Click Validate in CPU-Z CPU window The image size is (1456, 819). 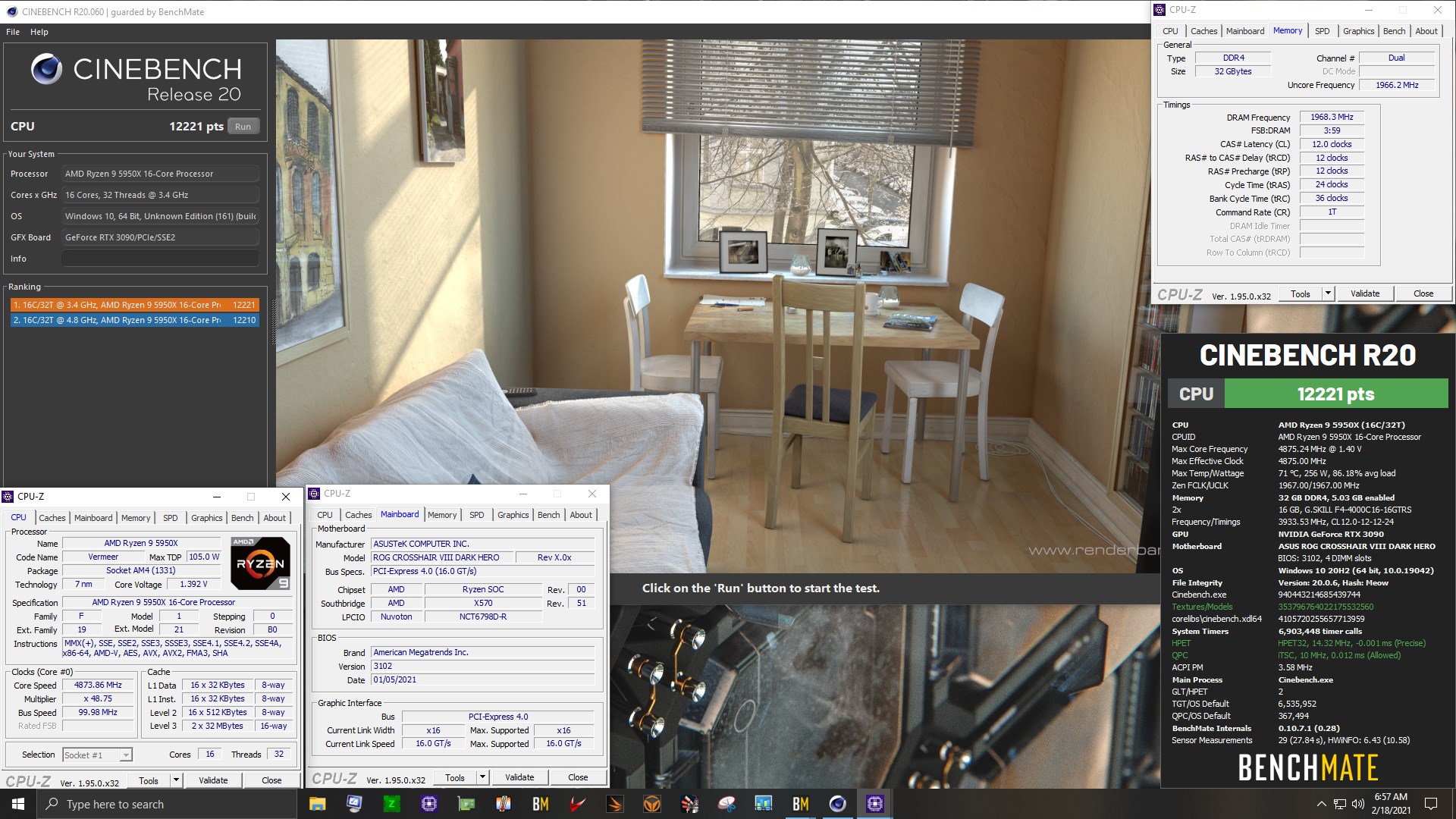coord(213,780)
